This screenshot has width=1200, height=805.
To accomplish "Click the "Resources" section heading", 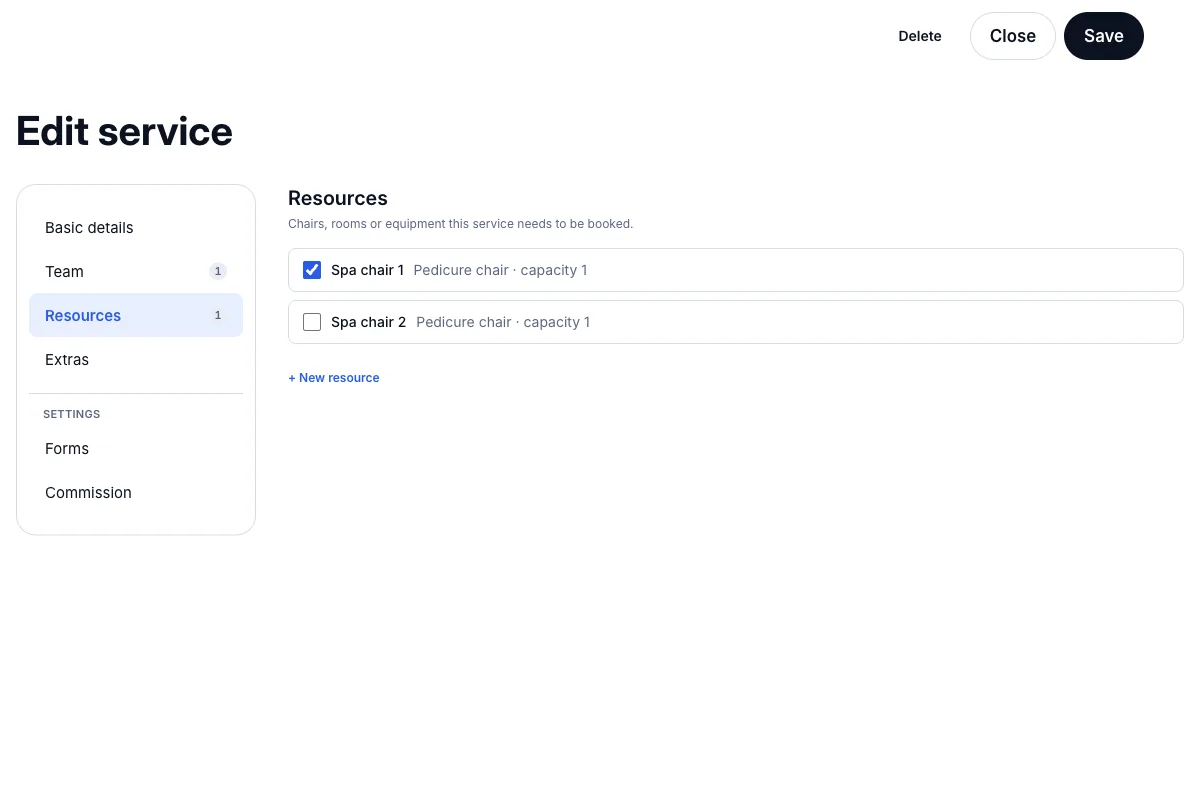I will (338, 198).
